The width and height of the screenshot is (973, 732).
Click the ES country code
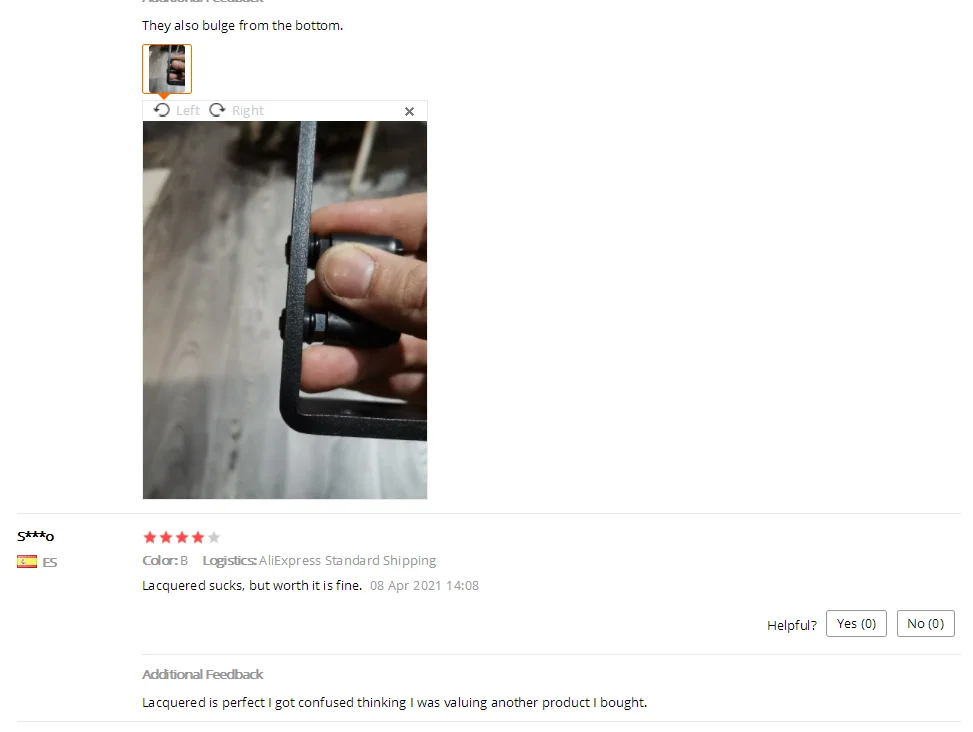(50, 563)
